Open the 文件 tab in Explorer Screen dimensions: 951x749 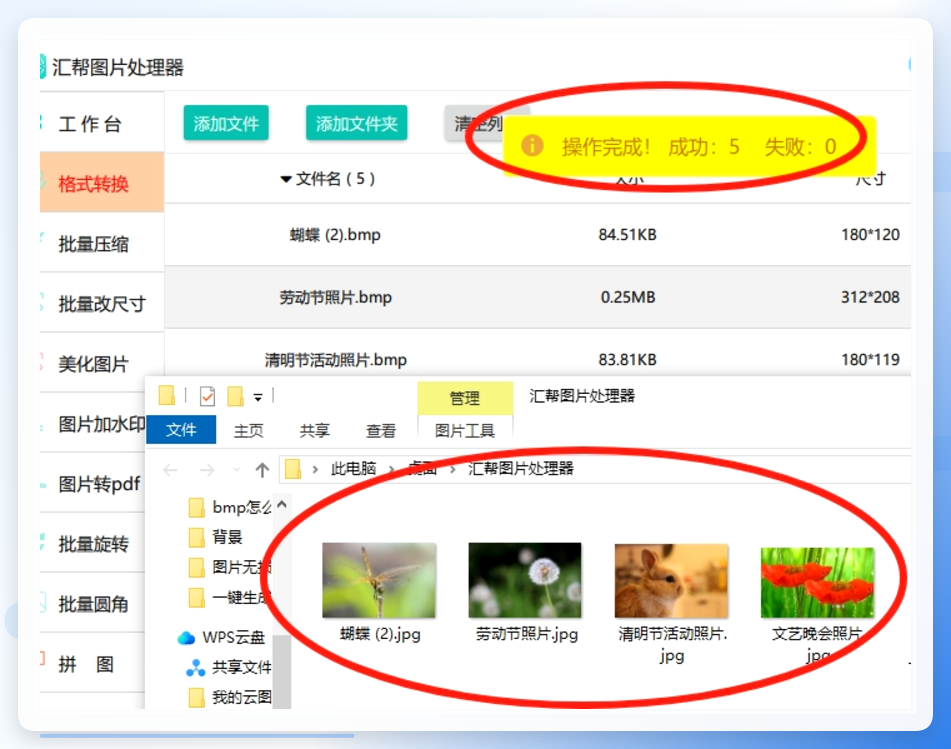point(181,429)
